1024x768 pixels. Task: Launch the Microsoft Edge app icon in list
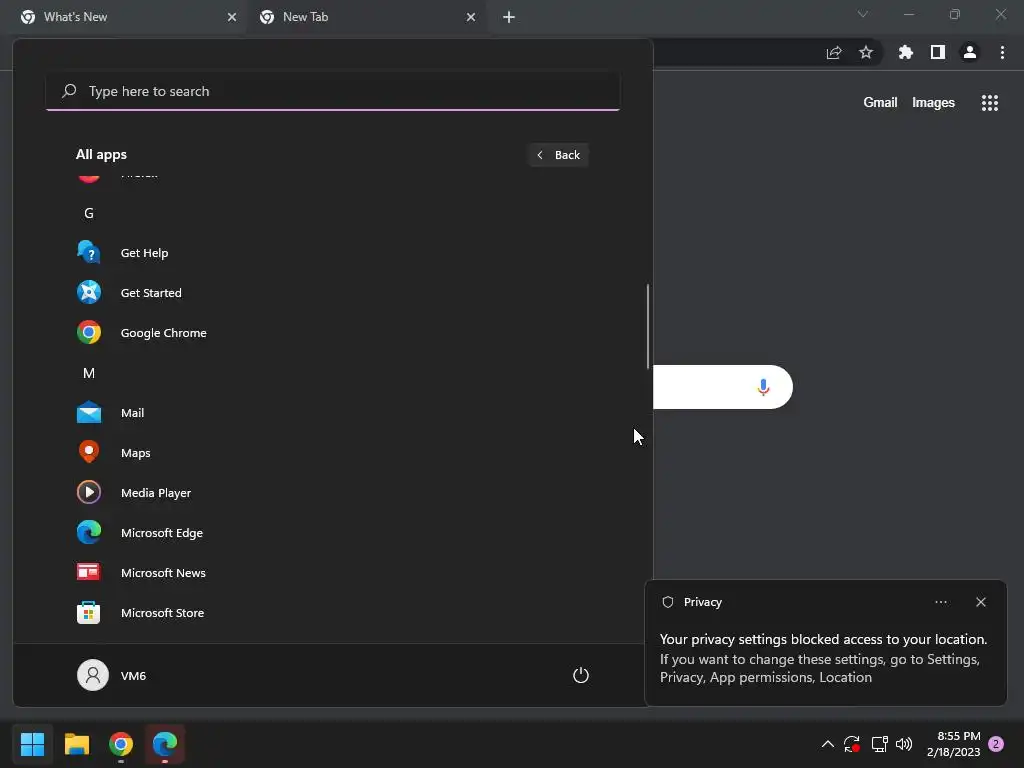tap(89, 532)
